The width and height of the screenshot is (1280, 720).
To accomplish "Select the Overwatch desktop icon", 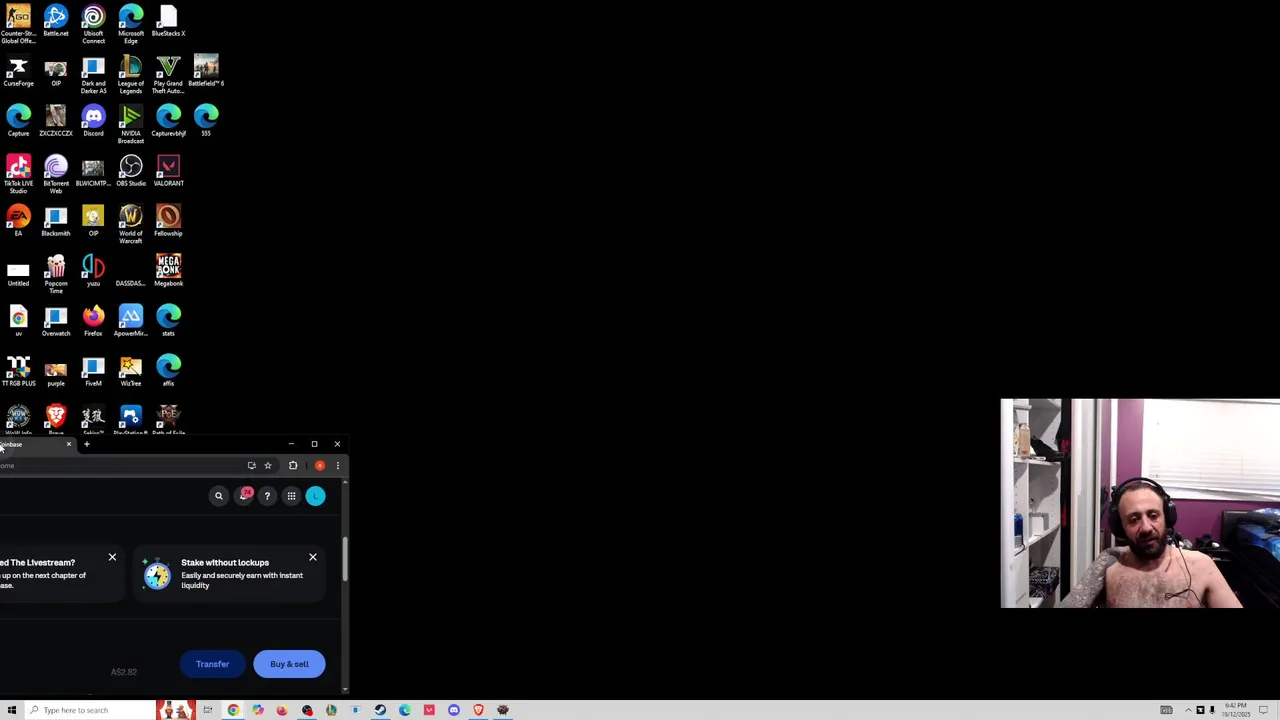I will [x=56, y=321].
